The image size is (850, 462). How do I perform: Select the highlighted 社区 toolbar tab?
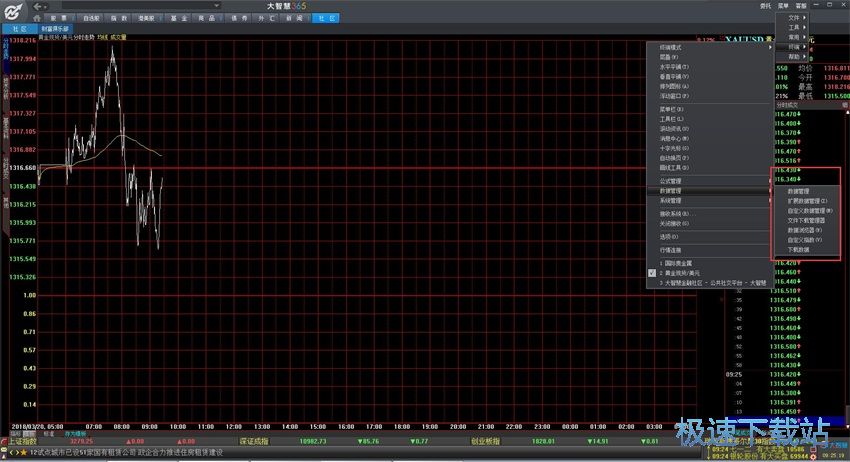(x=326, y=18)
